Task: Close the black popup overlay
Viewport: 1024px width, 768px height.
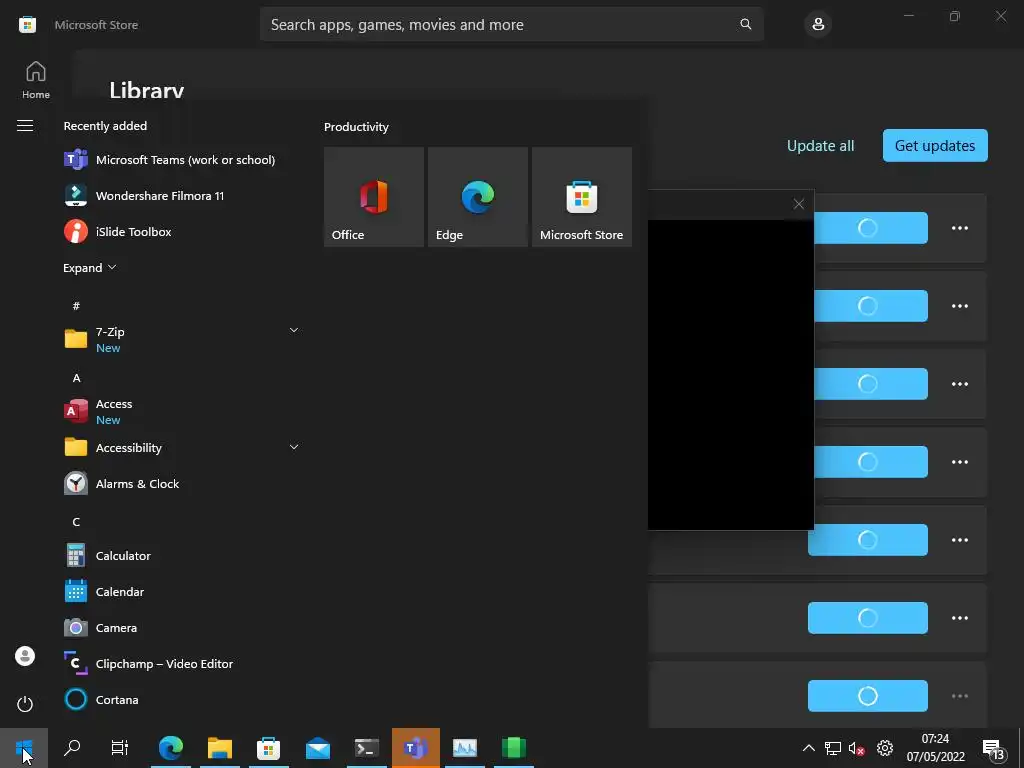Action: (798, 204)
